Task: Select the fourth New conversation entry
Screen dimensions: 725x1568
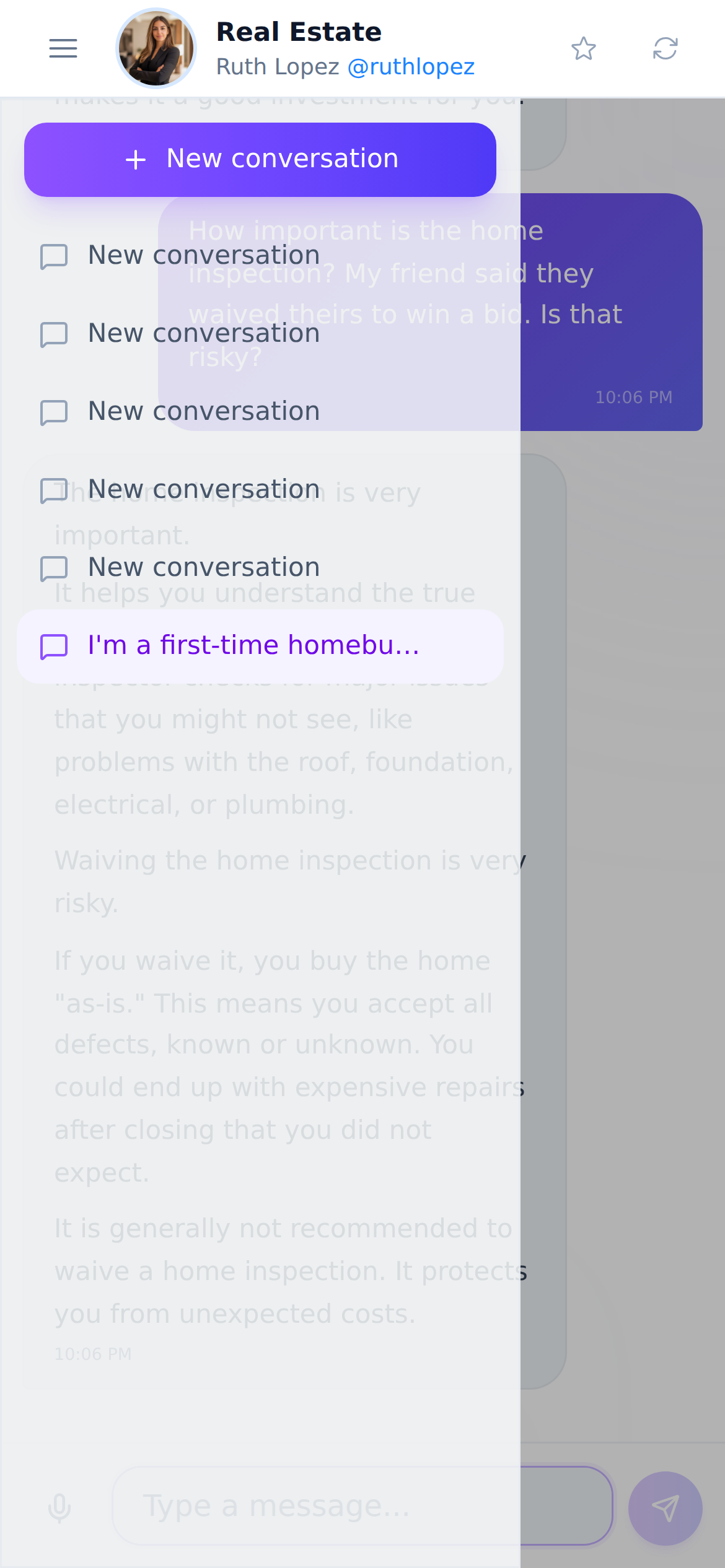Action: point(260,489)
